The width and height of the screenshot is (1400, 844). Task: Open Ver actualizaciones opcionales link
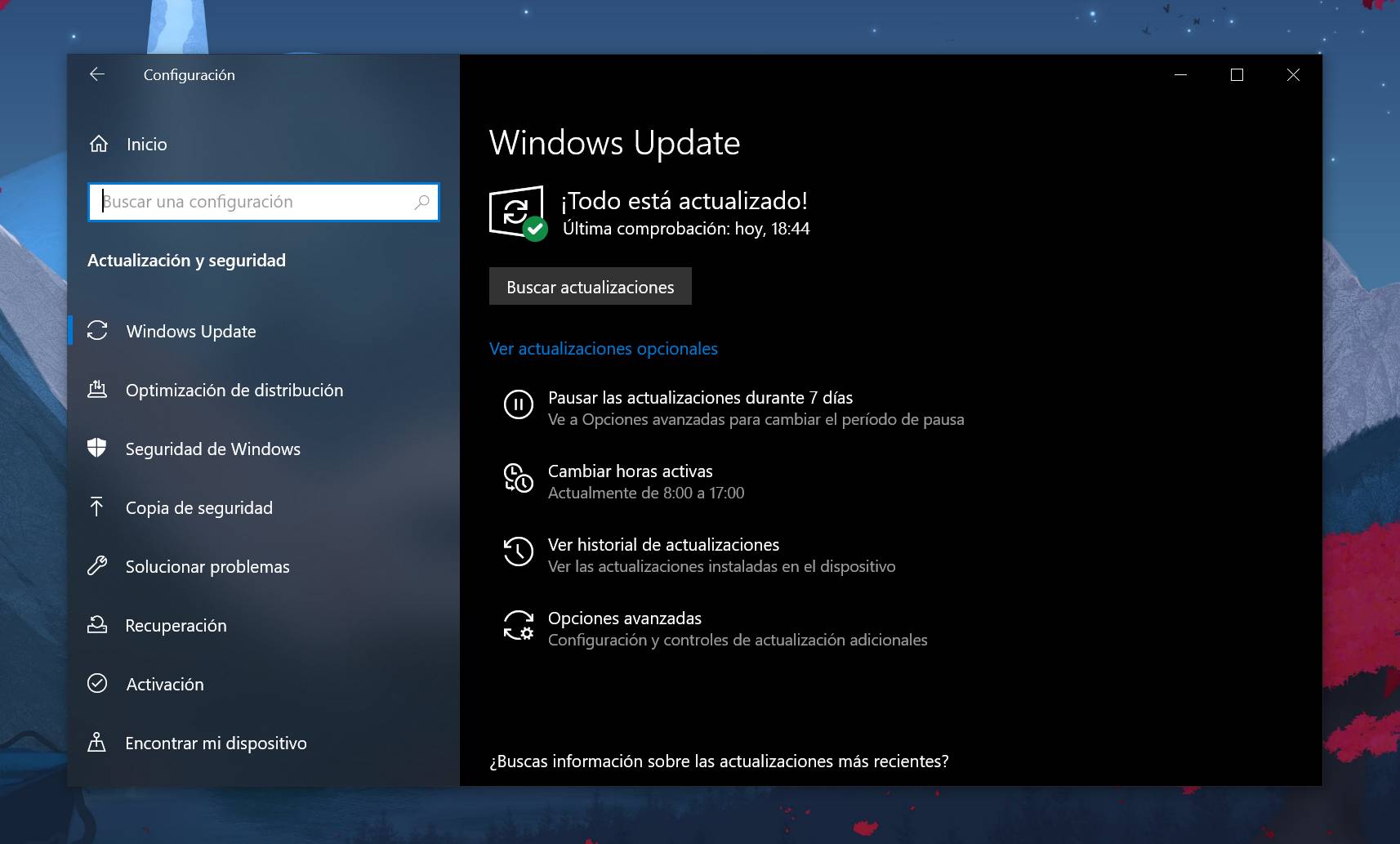(x=604, y=349)
